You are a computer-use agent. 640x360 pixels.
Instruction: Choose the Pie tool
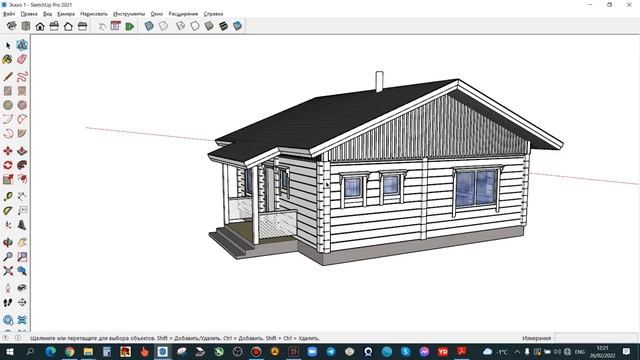(x=22, y=133)
